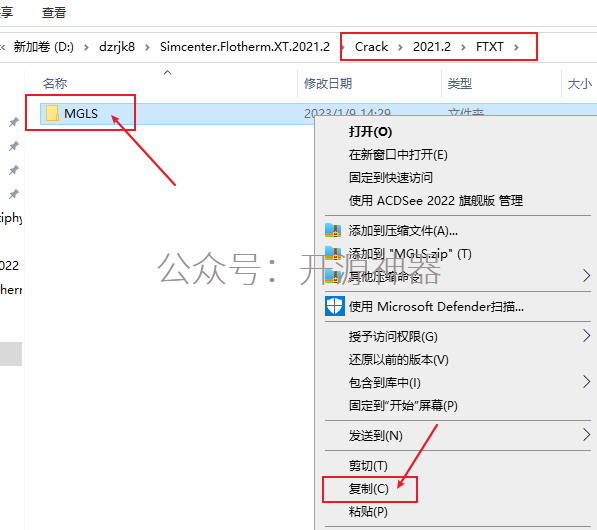Expand arrow beside 其他压缩命令
The image size is (597, 530).
click(587, 276)
